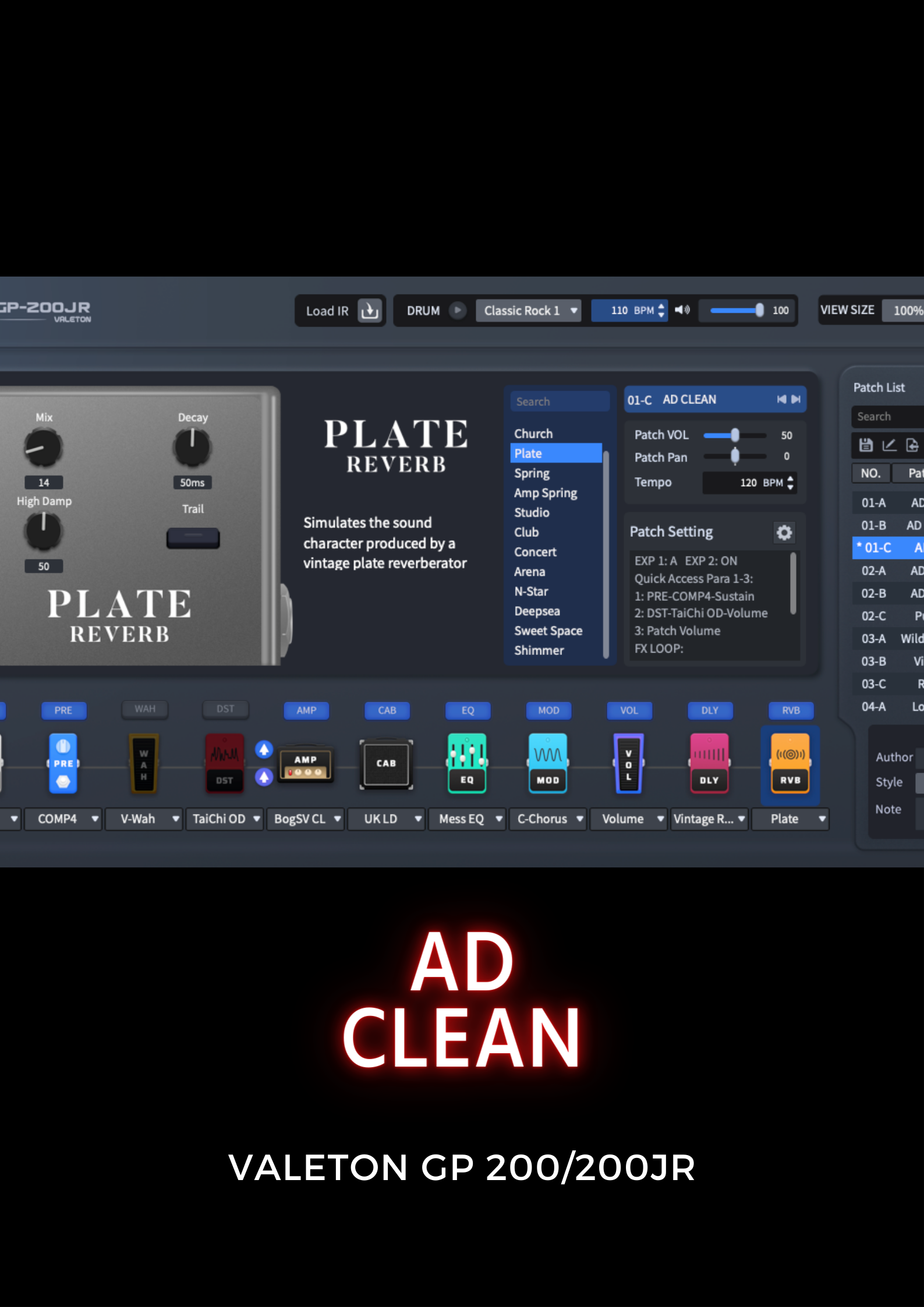Click the Decay knob

pos(192,448)
